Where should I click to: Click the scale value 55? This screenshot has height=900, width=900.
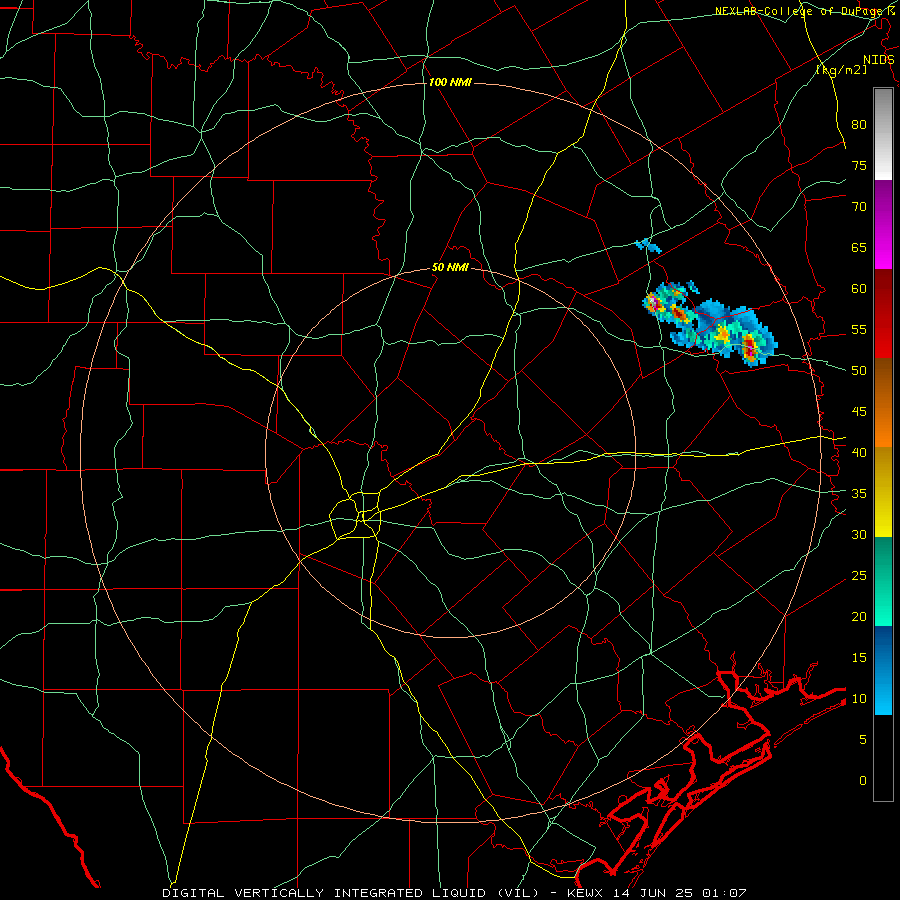pos(859,329)
